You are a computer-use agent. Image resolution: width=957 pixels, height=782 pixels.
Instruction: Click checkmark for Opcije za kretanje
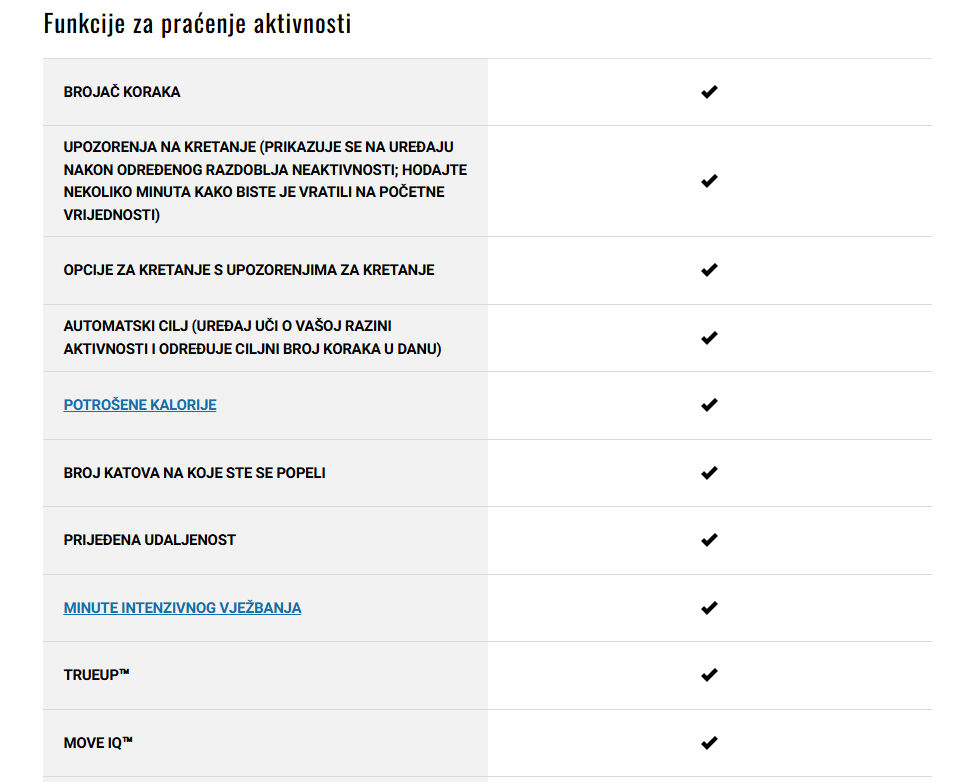[x=709, y=270]
